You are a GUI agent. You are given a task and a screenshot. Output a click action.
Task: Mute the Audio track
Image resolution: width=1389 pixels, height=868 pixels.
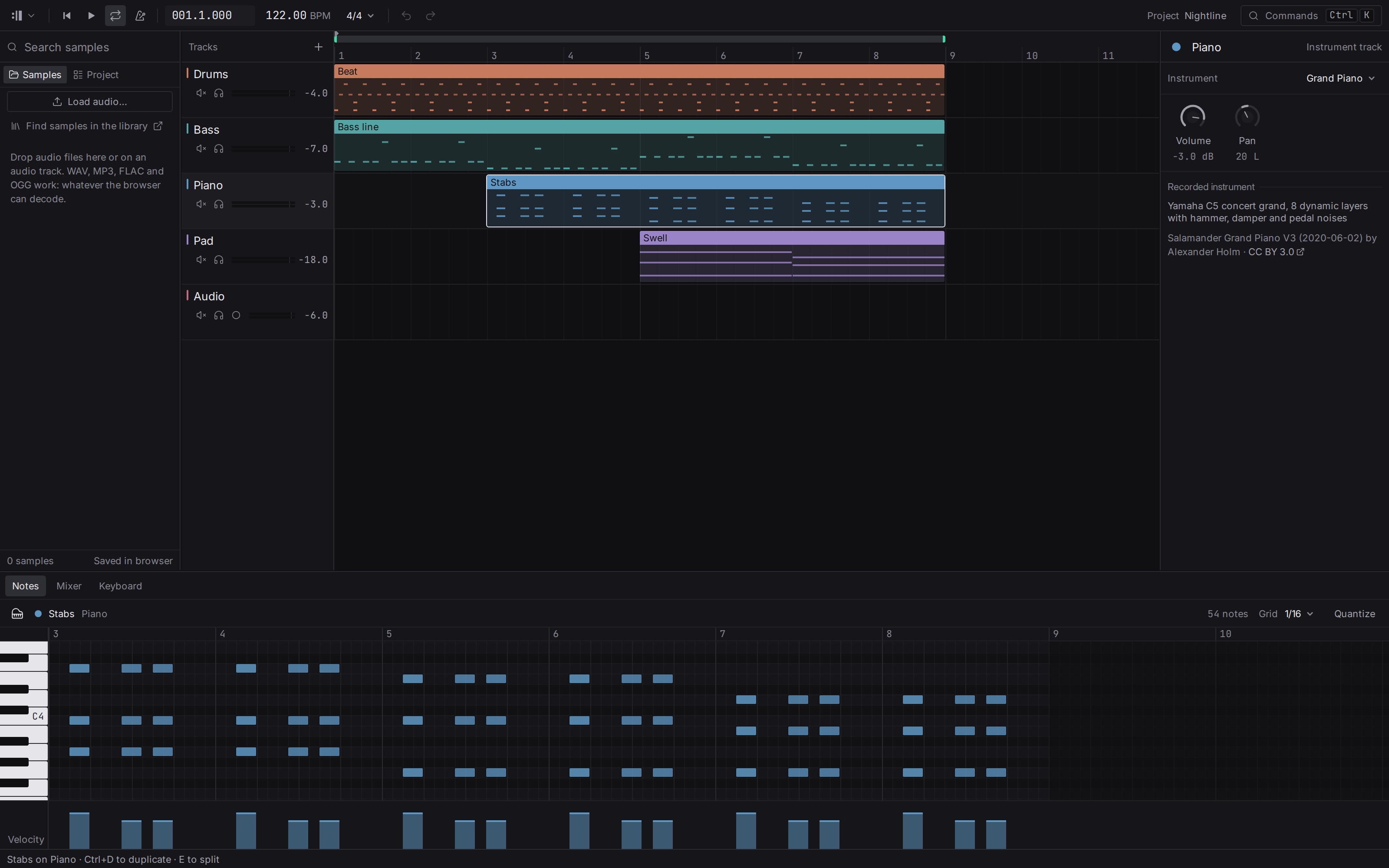click(201, 315)
